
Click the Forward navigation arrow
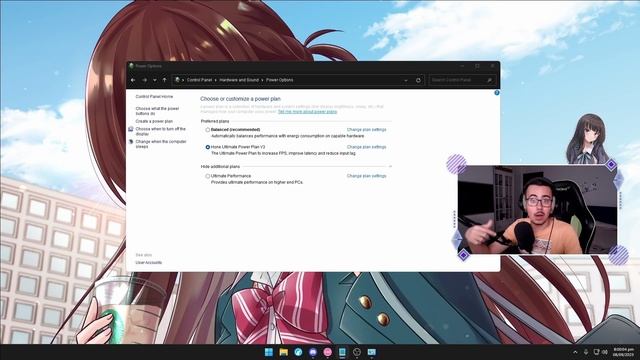144,80
